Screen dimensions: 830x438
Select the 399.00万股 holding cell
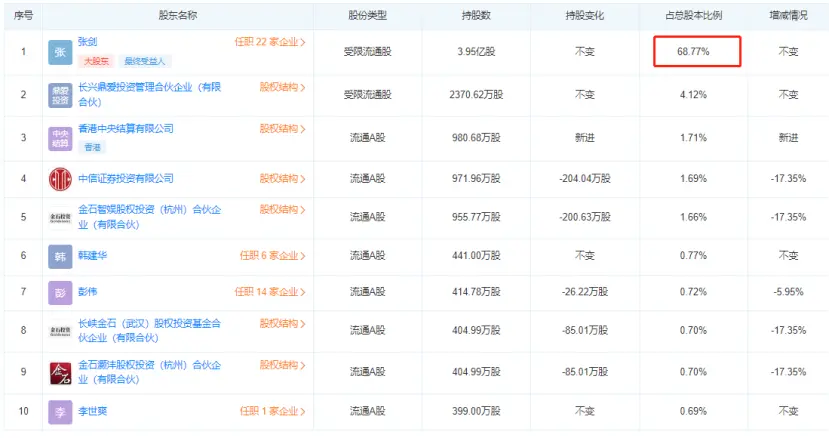click(476, 411)
